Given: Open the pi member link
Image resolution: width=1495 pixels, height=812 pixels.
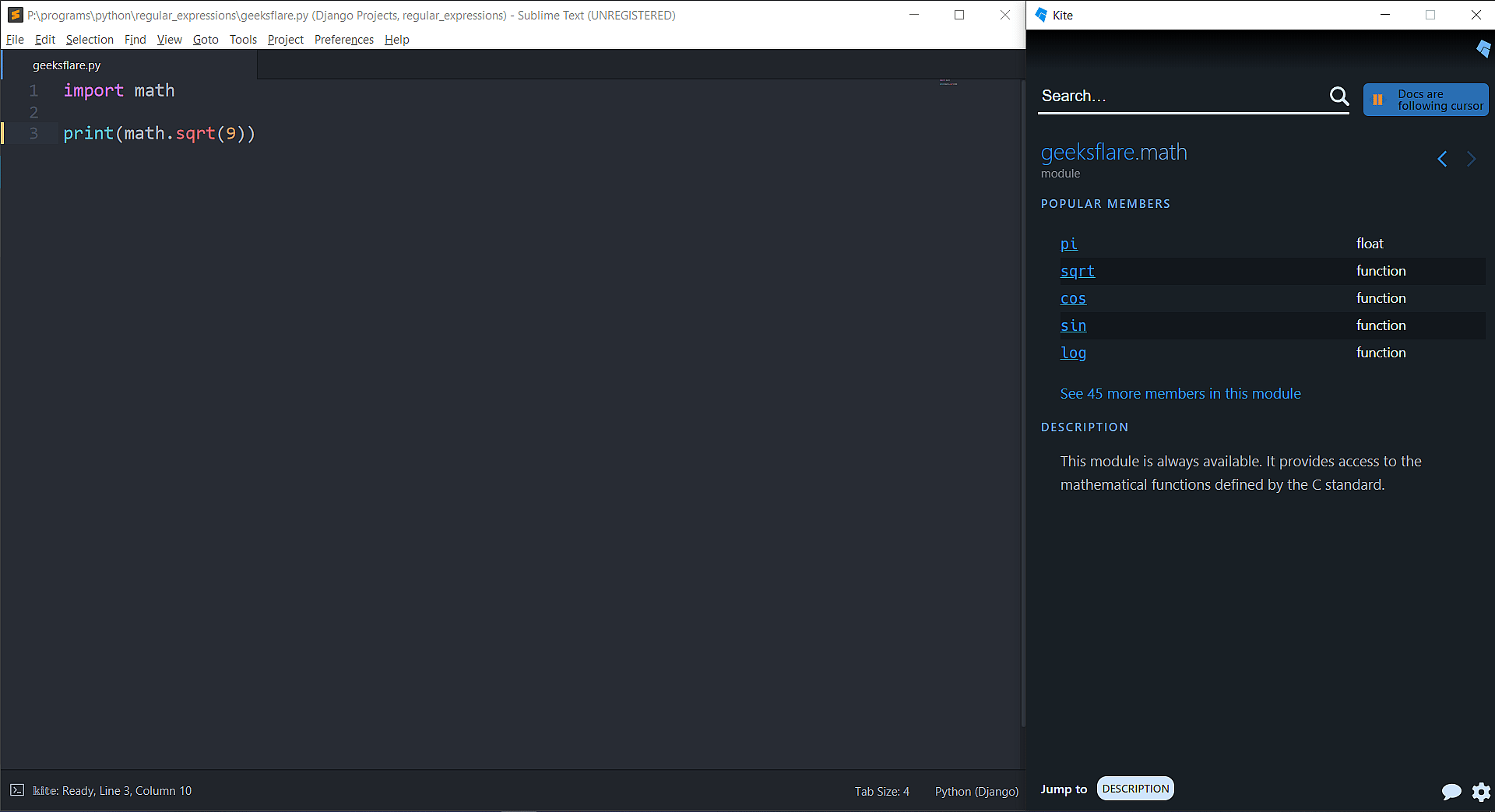Looking at the screenshot, I should coord(1068,244).
